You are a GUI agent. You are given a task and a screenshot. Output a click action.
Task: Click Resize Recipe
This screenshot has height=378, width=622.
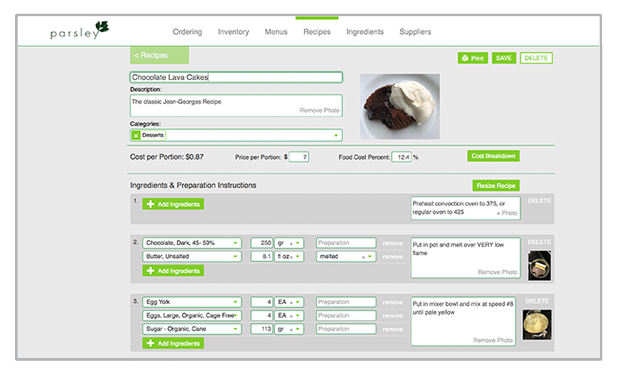[496, 186]
